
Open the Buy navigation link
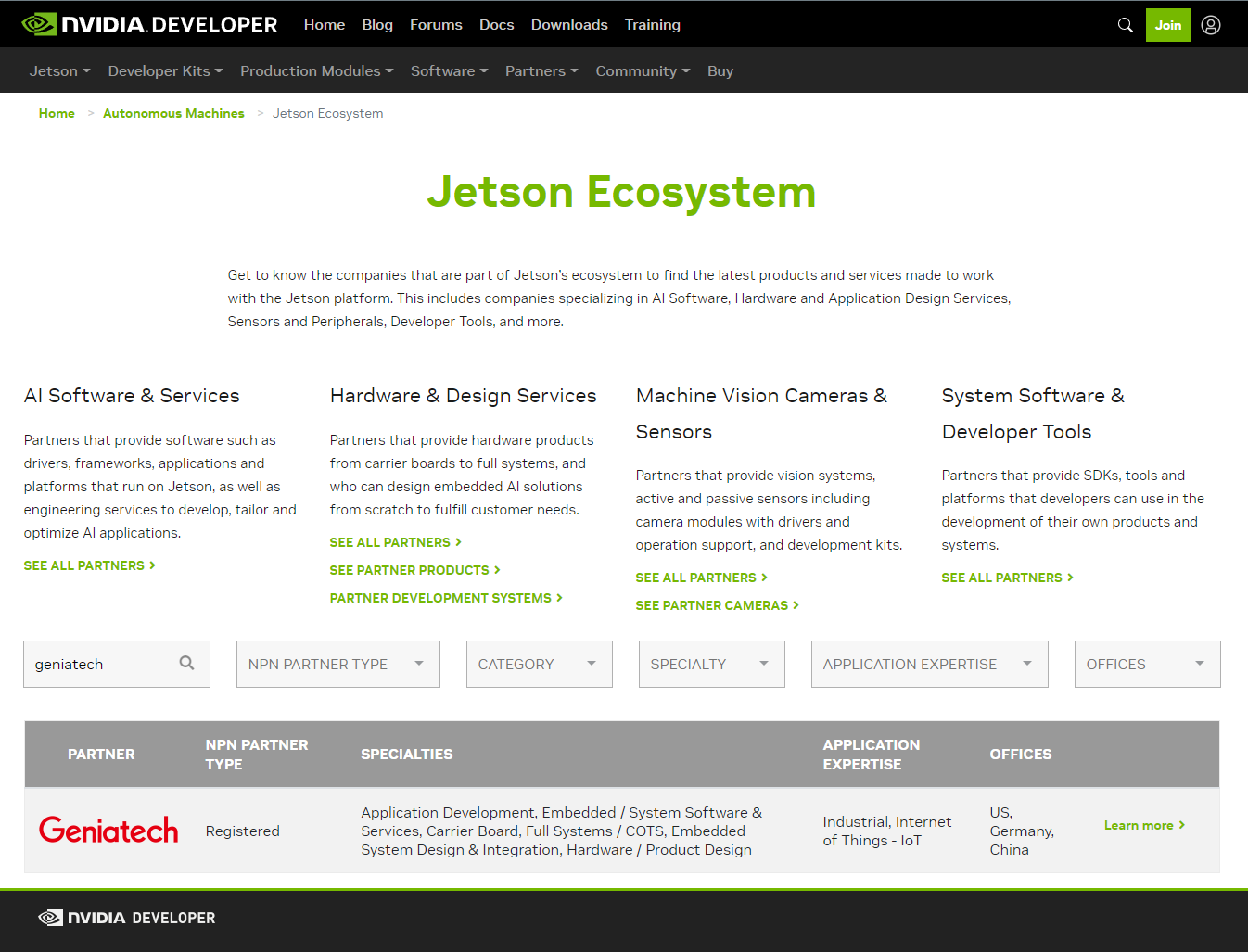[720, 70]
